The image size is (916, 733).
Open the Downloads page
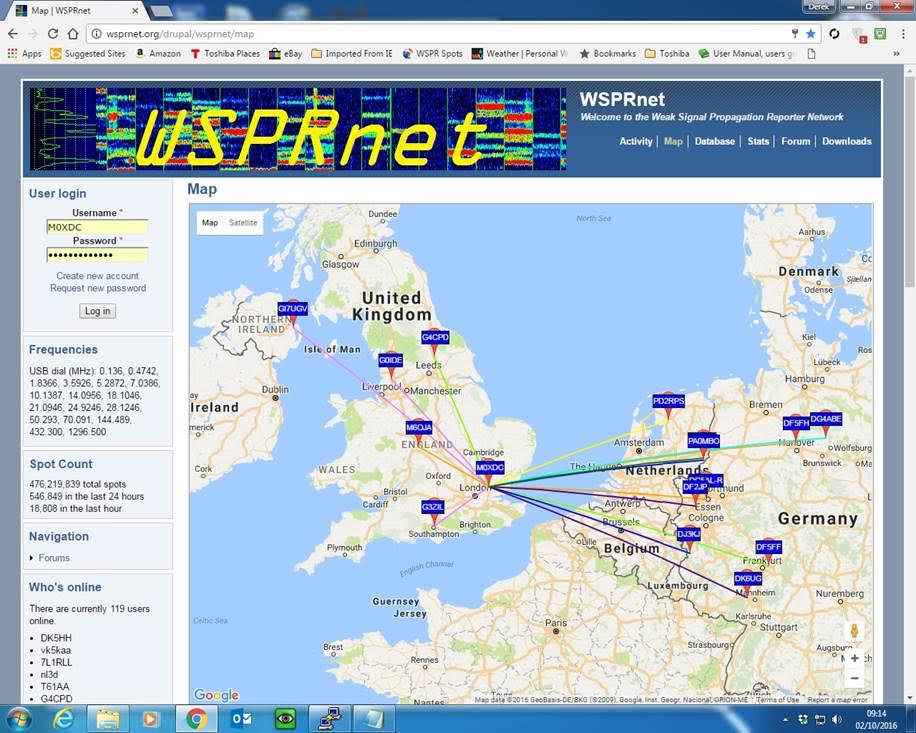846,141
